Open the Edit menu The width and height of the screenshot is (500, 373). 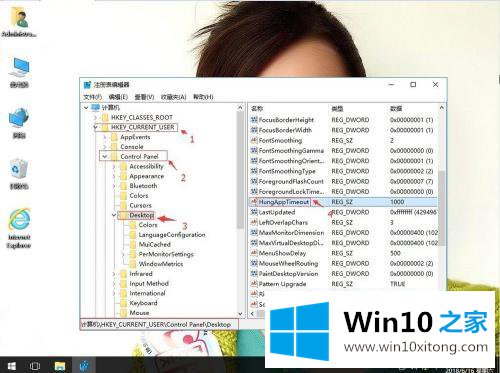(118, 97)
